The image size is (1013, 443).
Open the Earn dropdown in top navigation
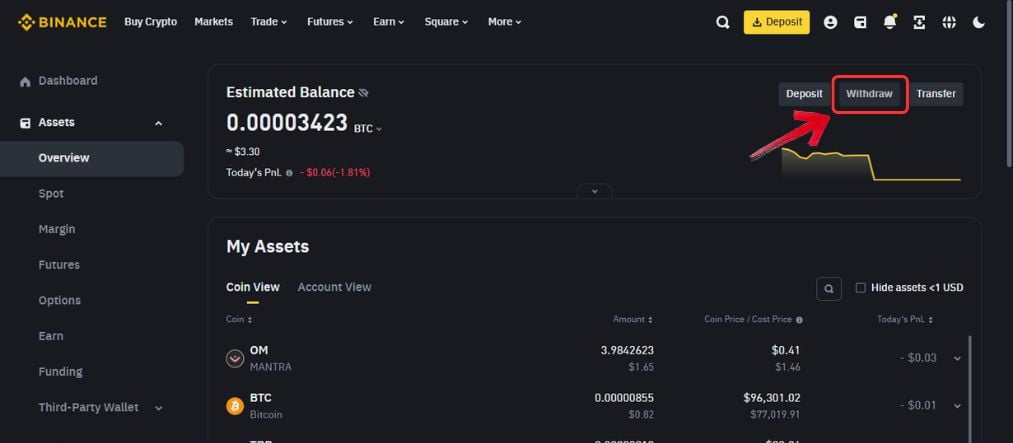pos(389,22)
